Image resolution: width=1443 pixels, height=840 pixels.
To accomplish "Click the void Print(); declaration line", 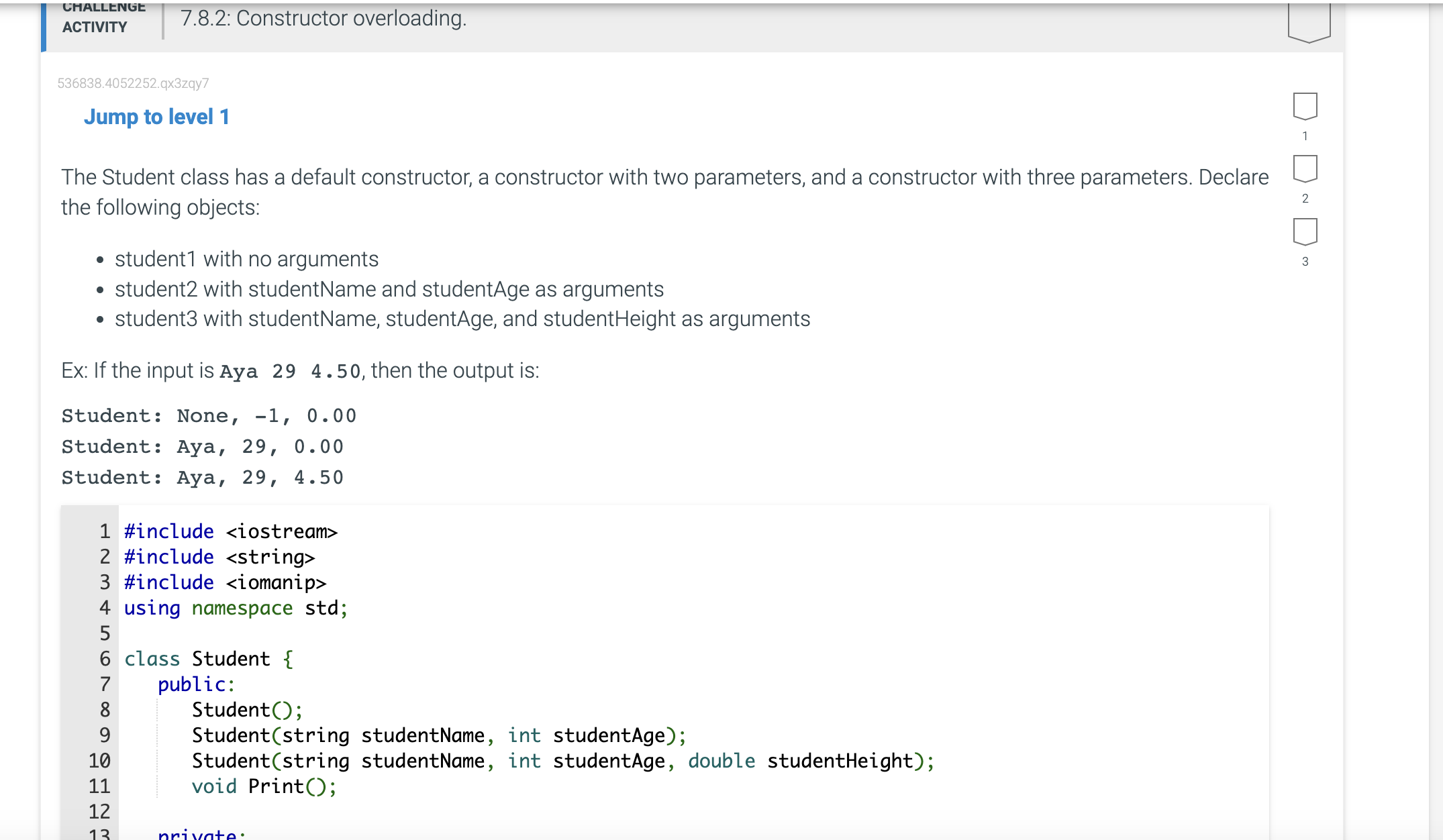I will (x=264, y=786).
